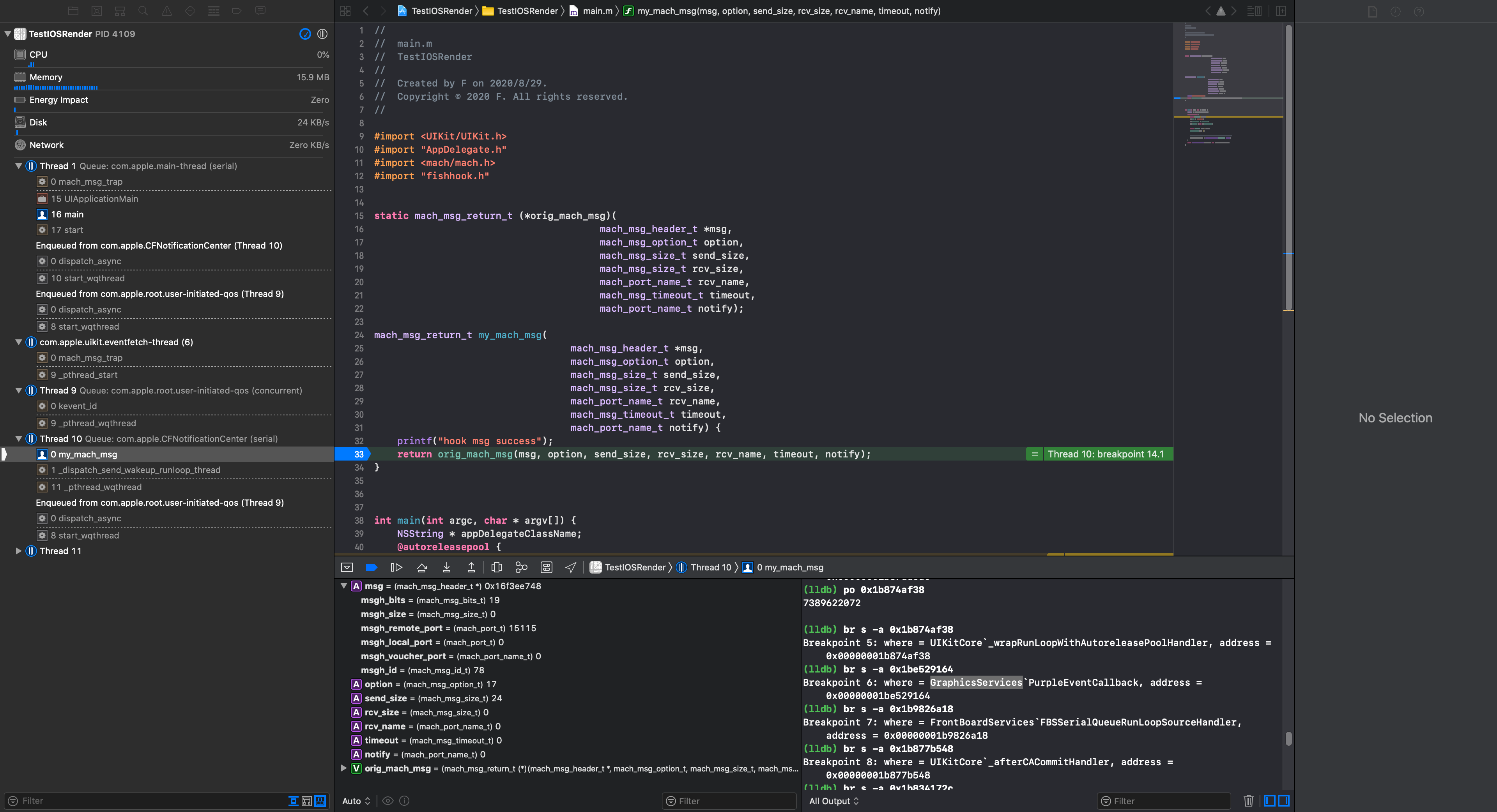Viewport: 1497px width, 812px height.
Task: Open the Source Control navigator
Action: coord(96,11)
